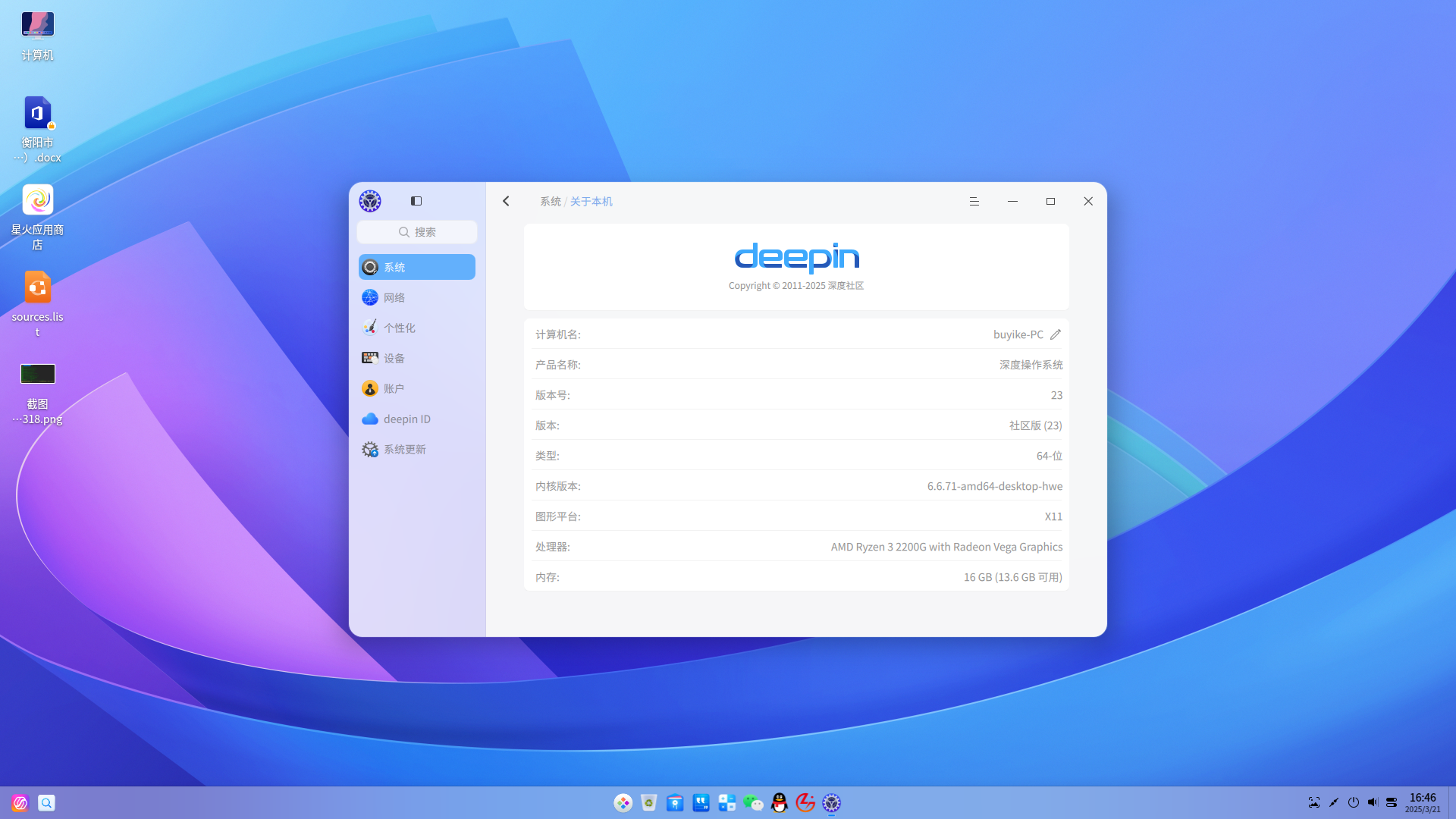Edit the computer name with the pencil icon
This screenshot has height=819, width=1456.
pyautogui.click(x=1056, y=334)
